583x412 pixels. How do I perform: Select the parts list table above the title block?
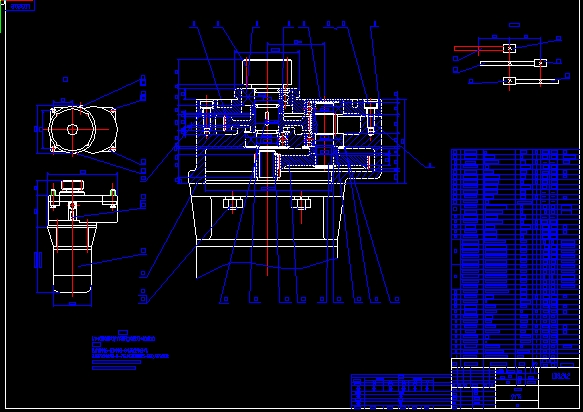[515, 253]
